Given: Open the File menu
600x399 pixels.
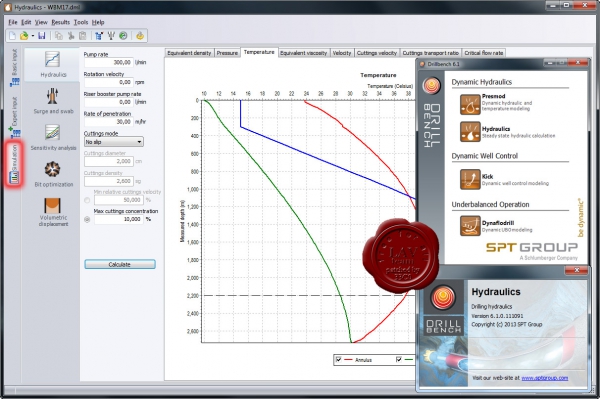Looking at the screenshot, I should click(x=13, y=22).
